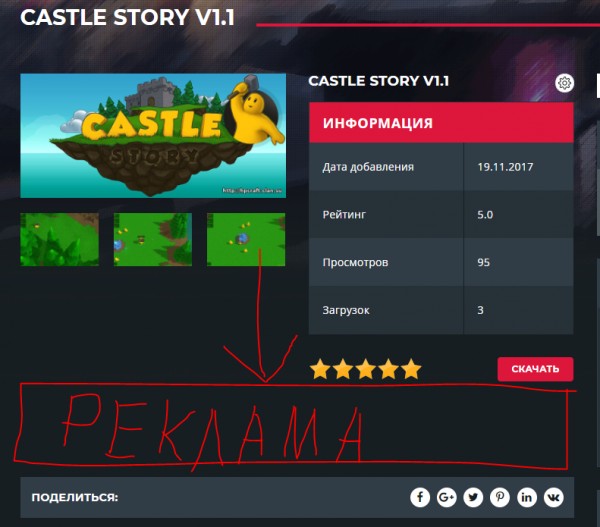Click the gear settings icon
Screen dimensions: 600x527
click(564, 83)
